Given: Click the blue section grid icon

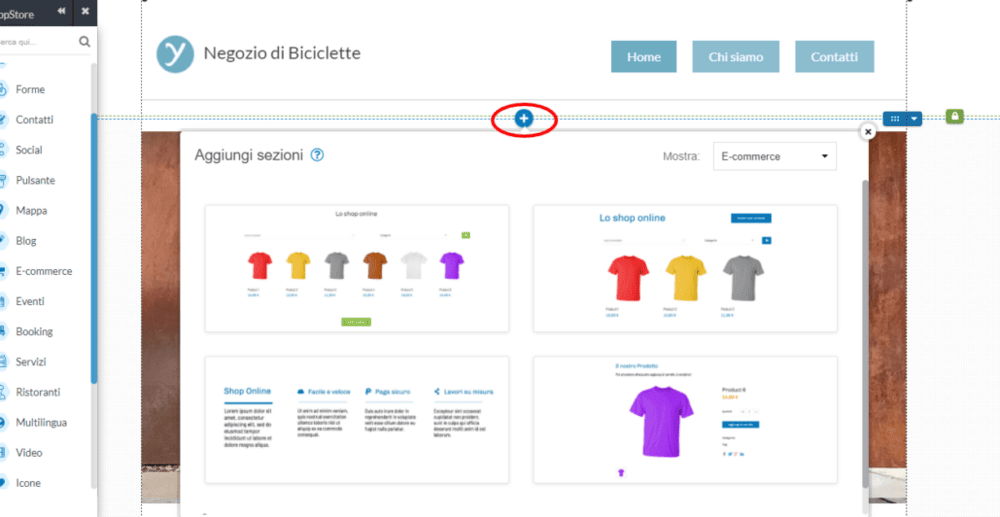Looking at the screenshot, I should pyautogui.click(x=895, y=119).
